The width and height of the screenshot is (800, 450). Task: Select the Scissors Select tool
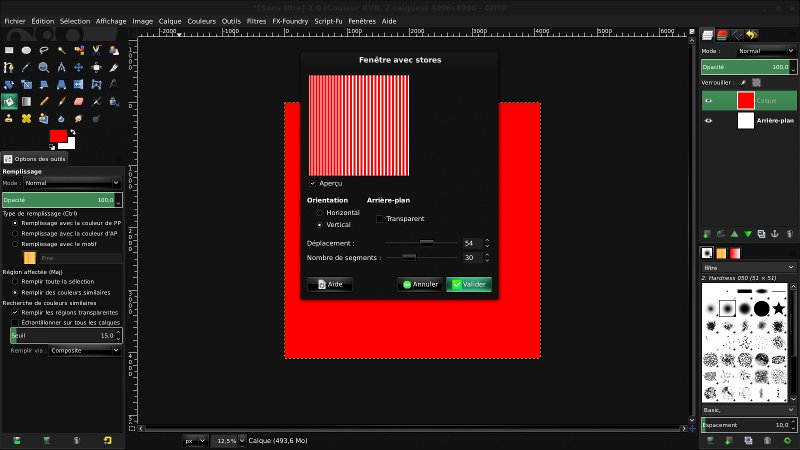pyautogui.click(x=96, y=50)
